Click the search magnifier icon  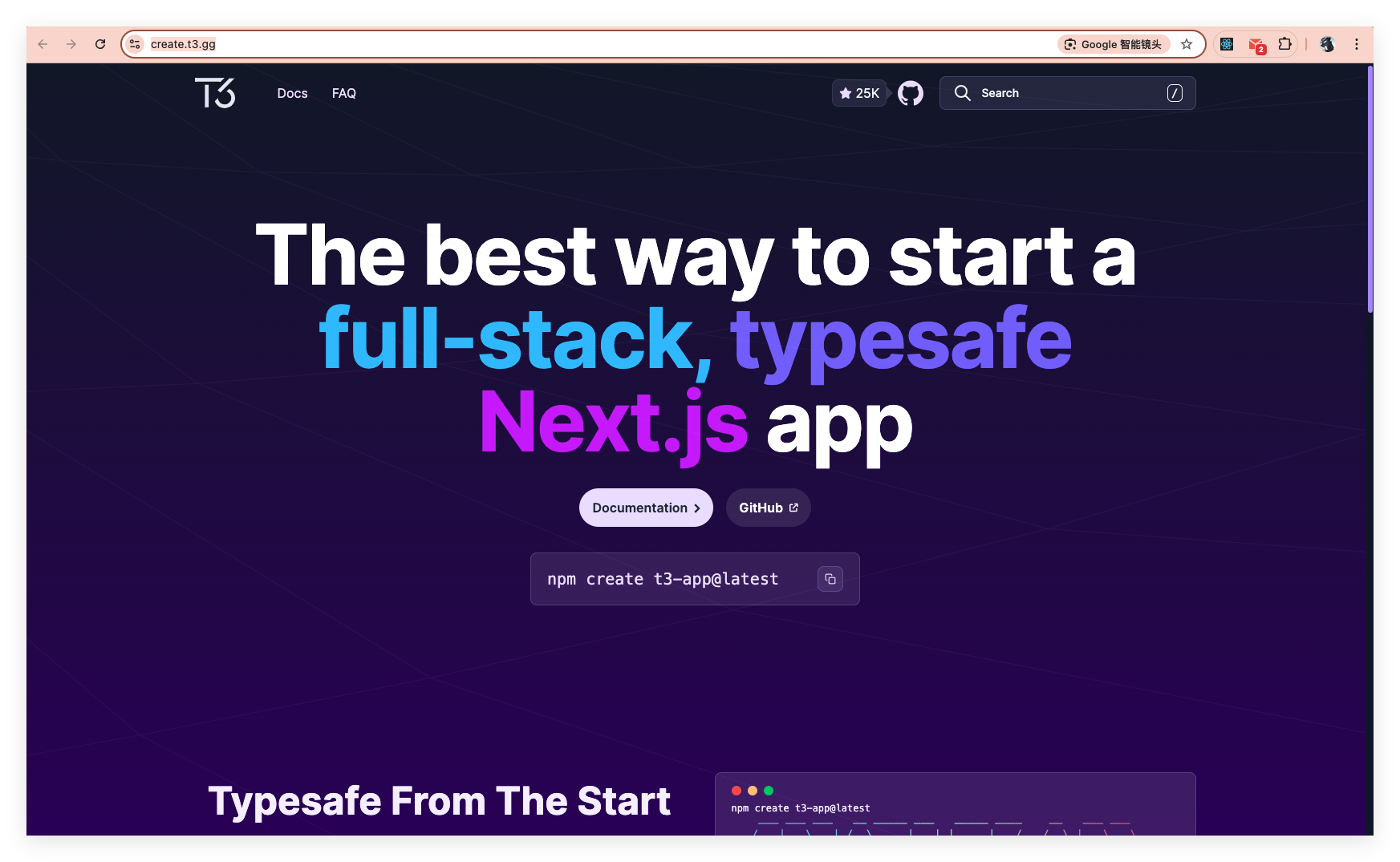click(962, 93)
